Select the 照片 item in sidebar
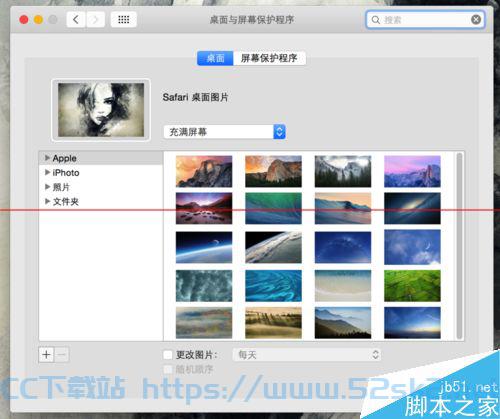This screenshot has width=500, height=419. [61, 187]
